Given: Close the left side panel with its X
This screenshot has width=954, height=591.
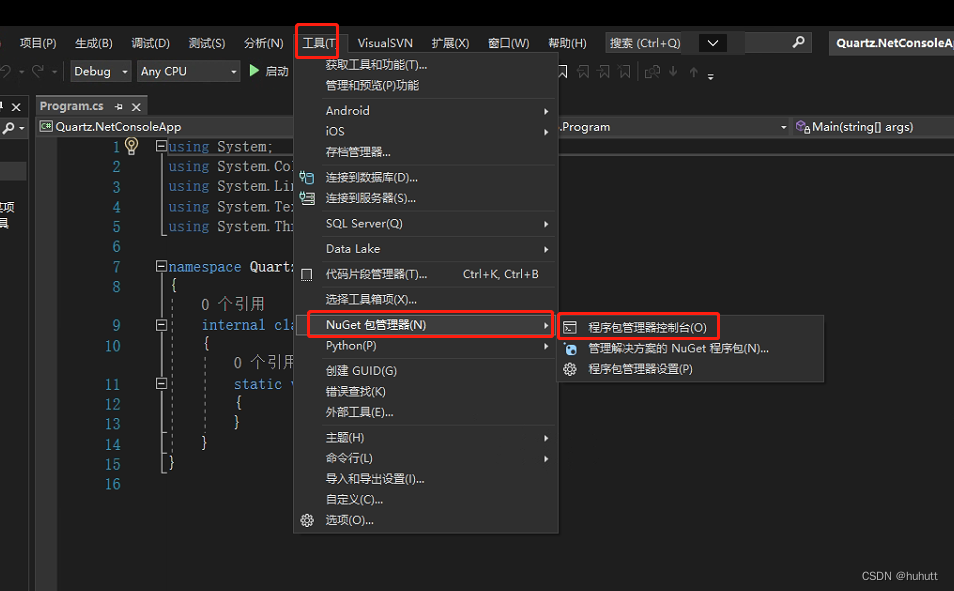Looking at the screenshot, I should point(16,107).
